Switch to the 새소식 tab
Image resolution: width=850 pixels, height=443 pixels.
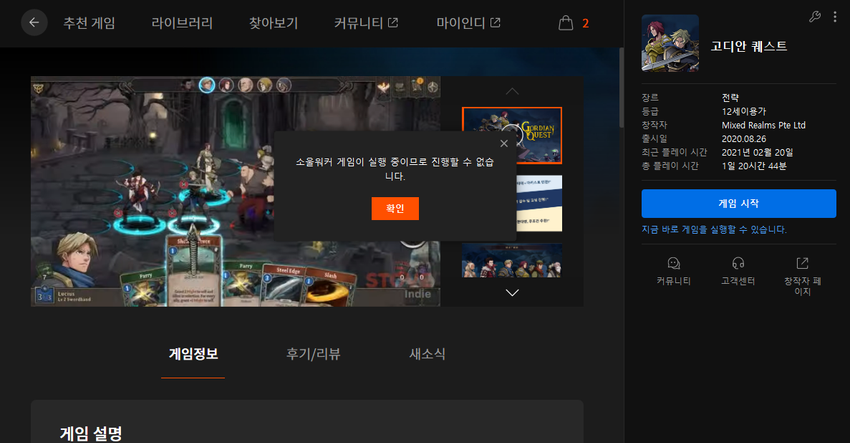[427, 354]
